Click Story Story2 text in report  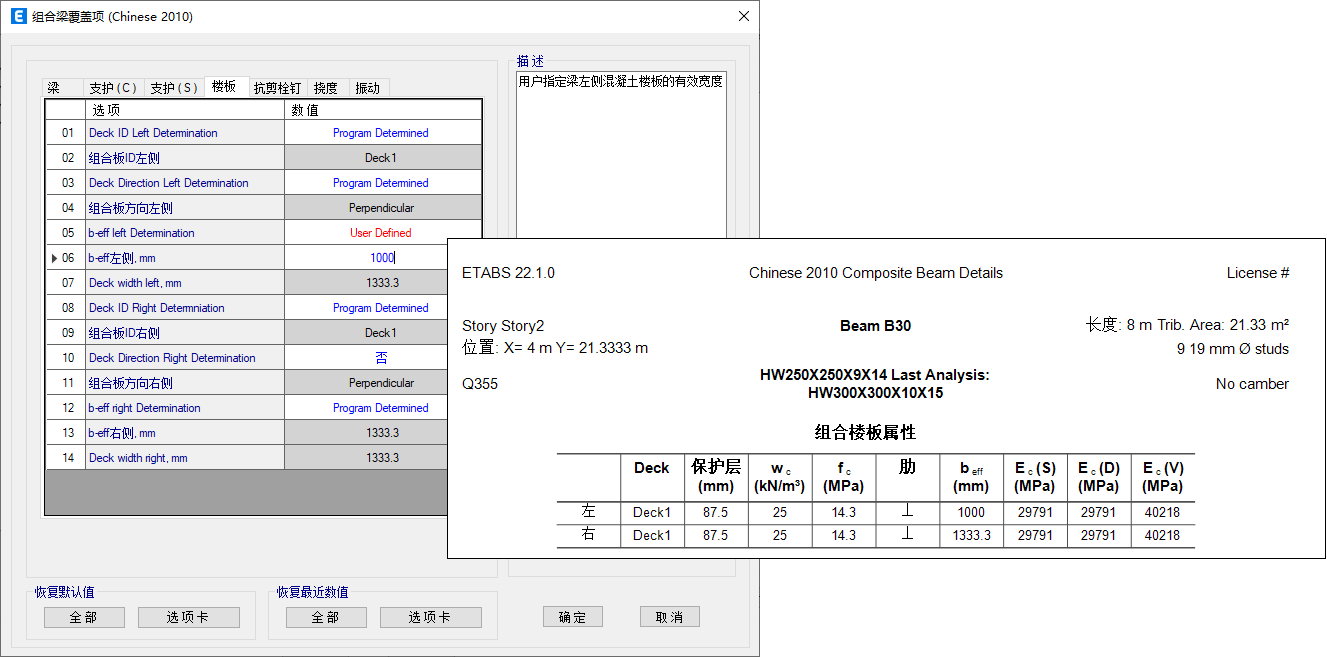(x=503, y=326)
